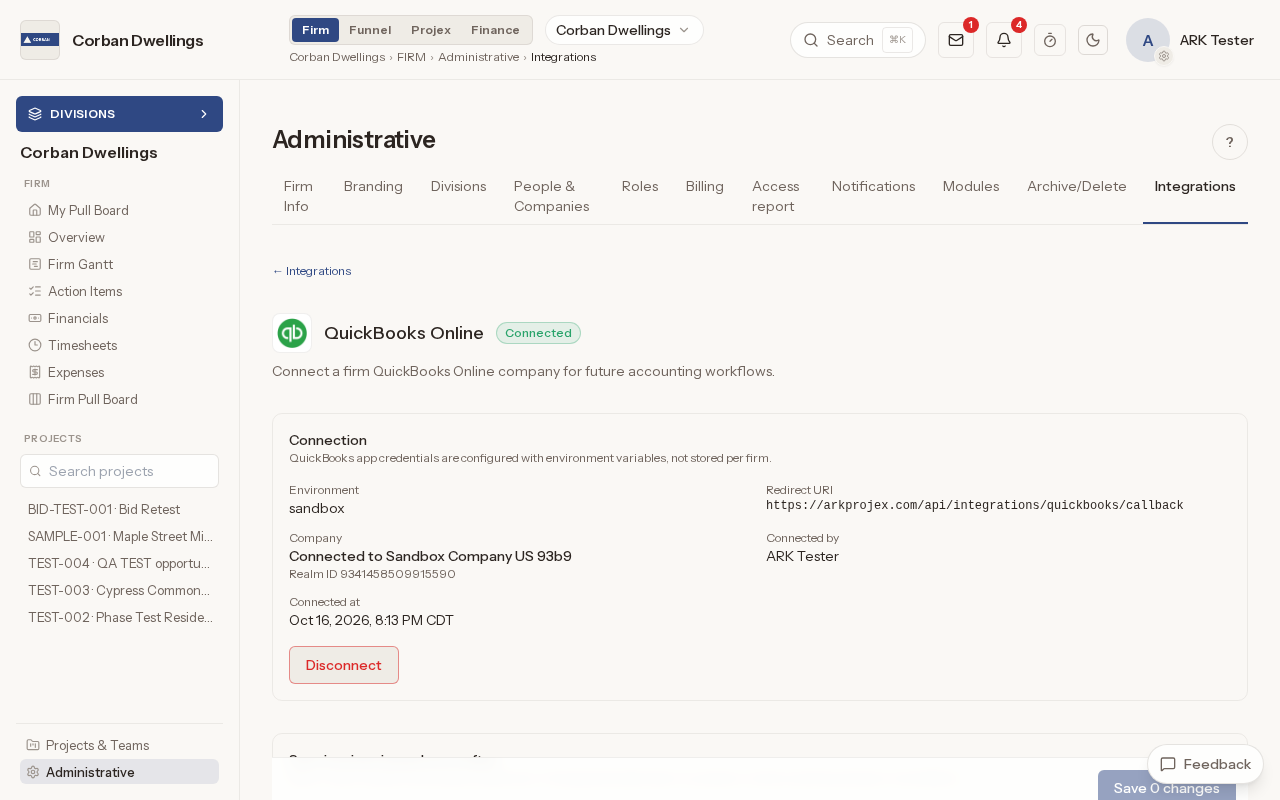The width and height of the screenshot is (1280, 800).
Task: Select Administrative in sidebar bottom
Action: coord(119,772)
